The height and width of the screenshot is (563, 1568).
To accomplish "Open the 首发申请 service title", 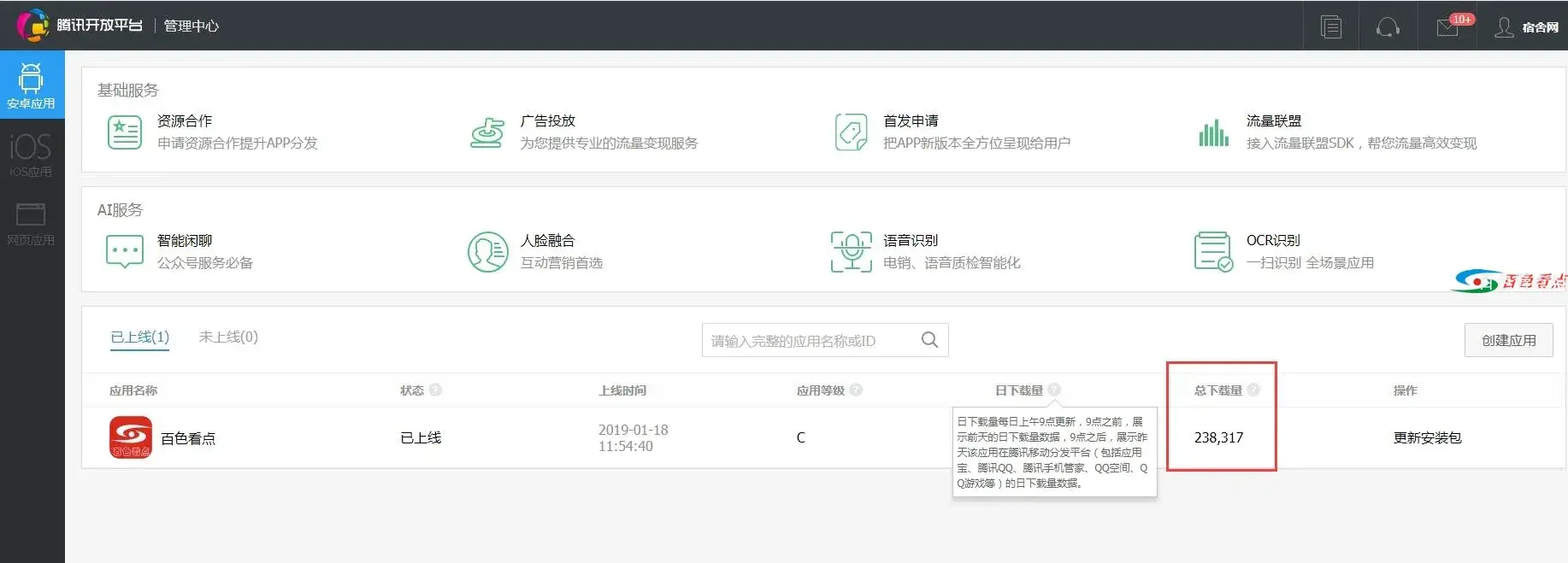I will tap(911, 121).
